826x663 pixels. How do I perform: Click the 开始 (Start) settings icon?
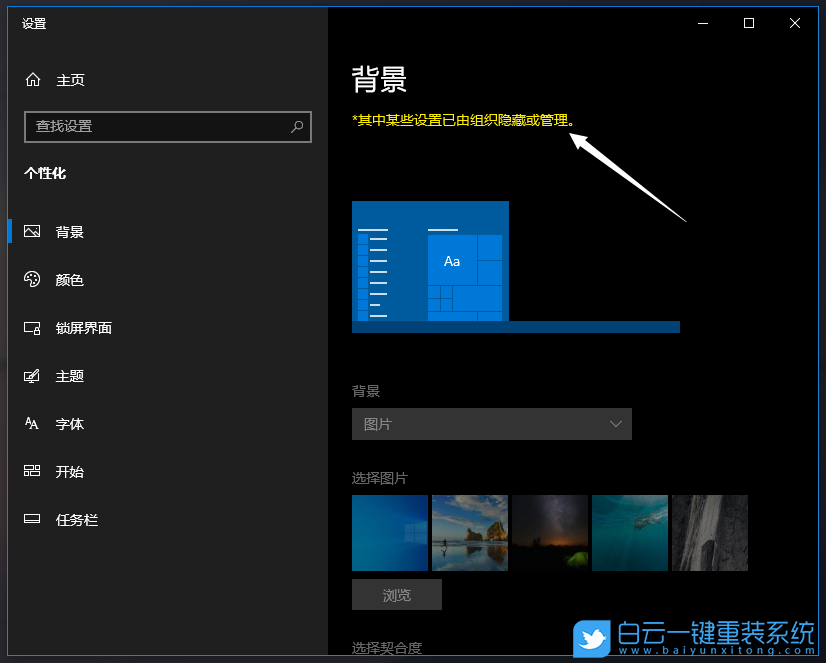pos(33,471)
